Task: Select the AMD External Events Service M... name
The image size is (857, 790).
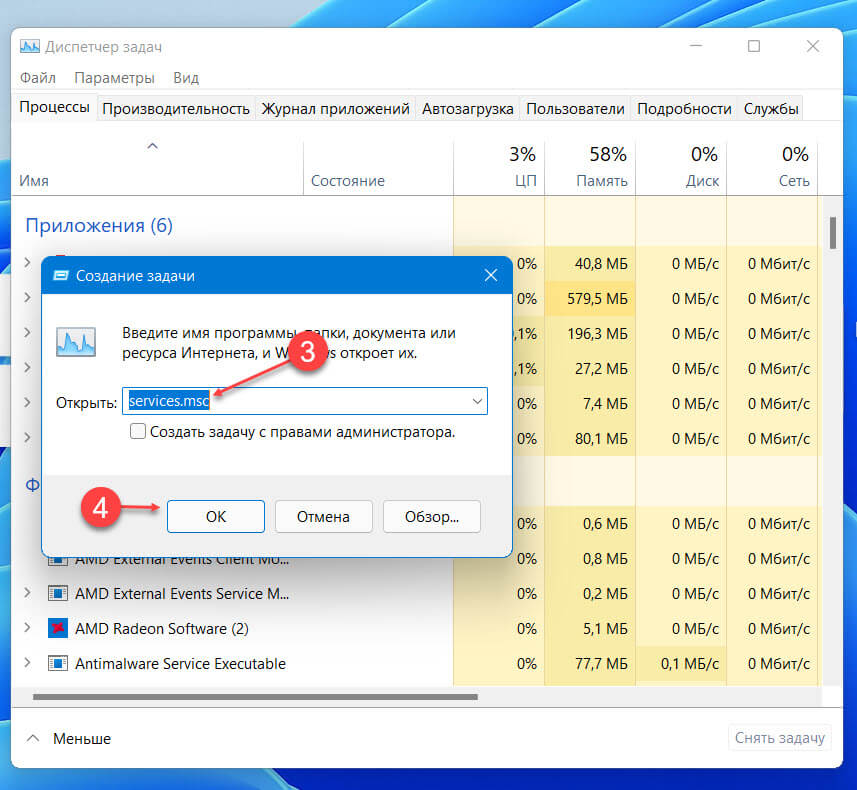Action: (x=182, y=593)
